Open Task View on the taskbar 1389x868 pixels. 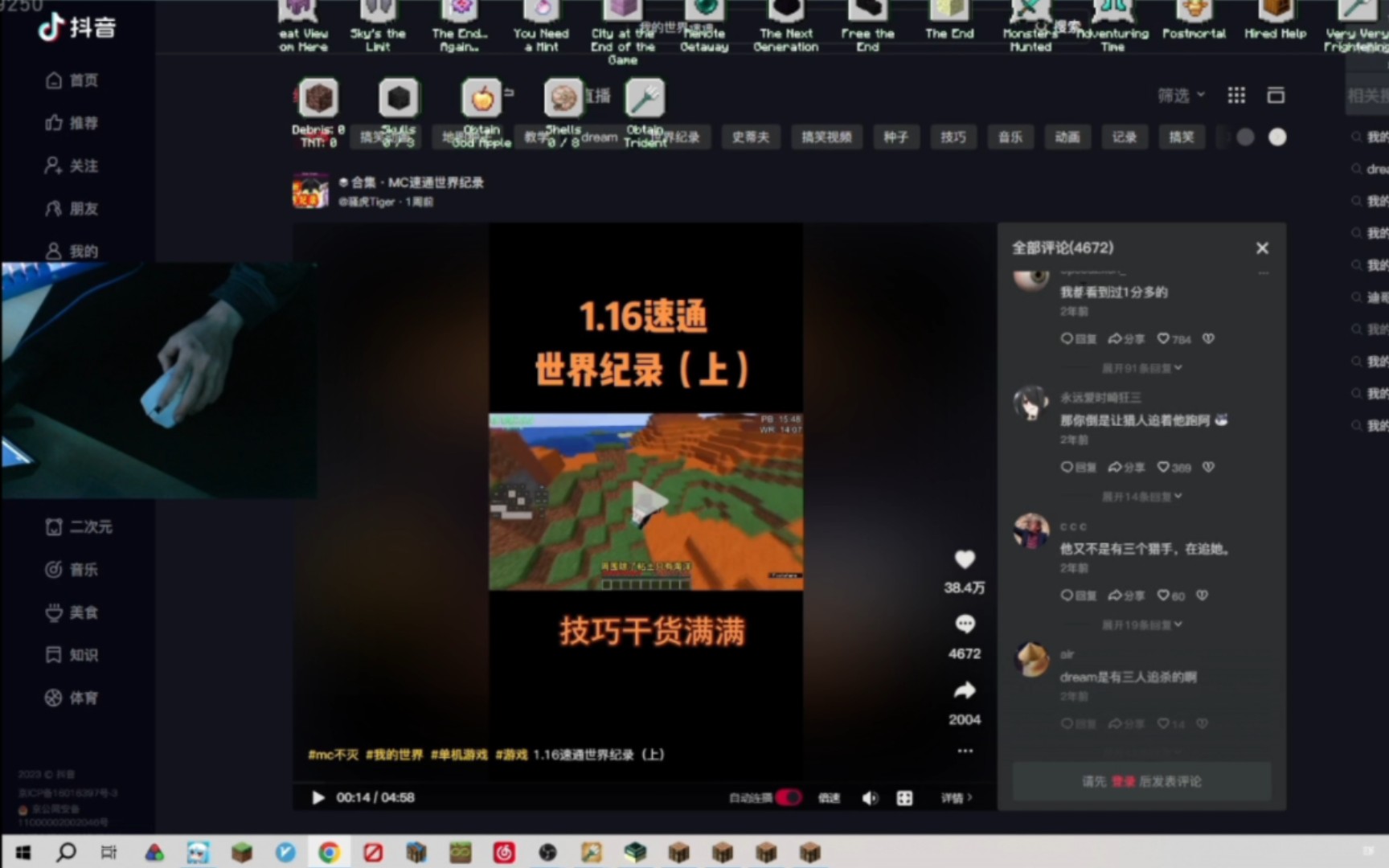[x=109, y=852]
